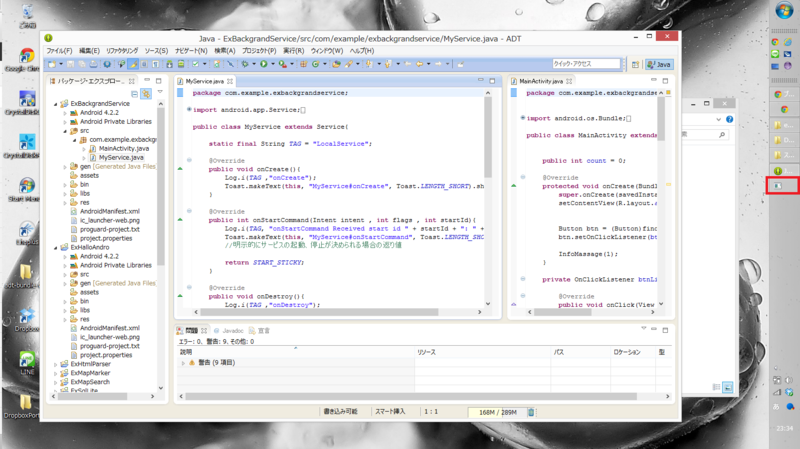The width and height of the screenshot is (800, 449).
Task: Click the 書き込み可能 status bar entry
Action: (x=341, y=412)
